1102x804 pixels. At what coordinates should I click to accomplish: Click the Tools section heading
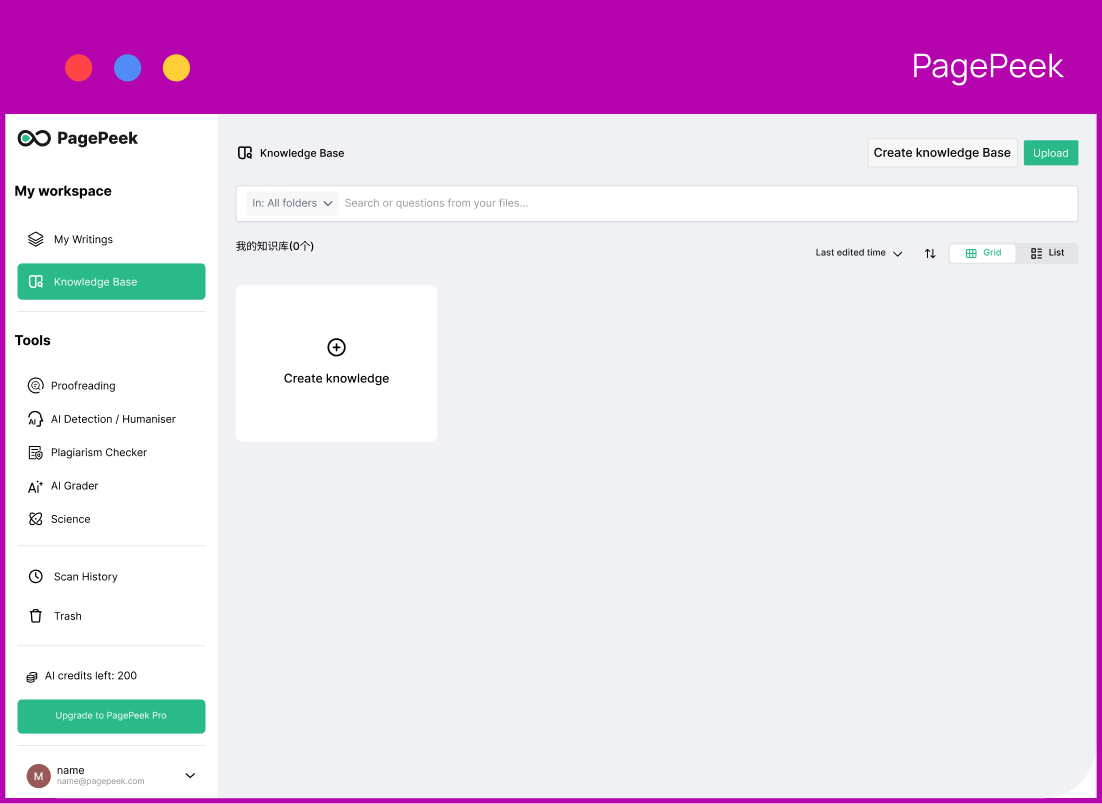tap(33, 341)
